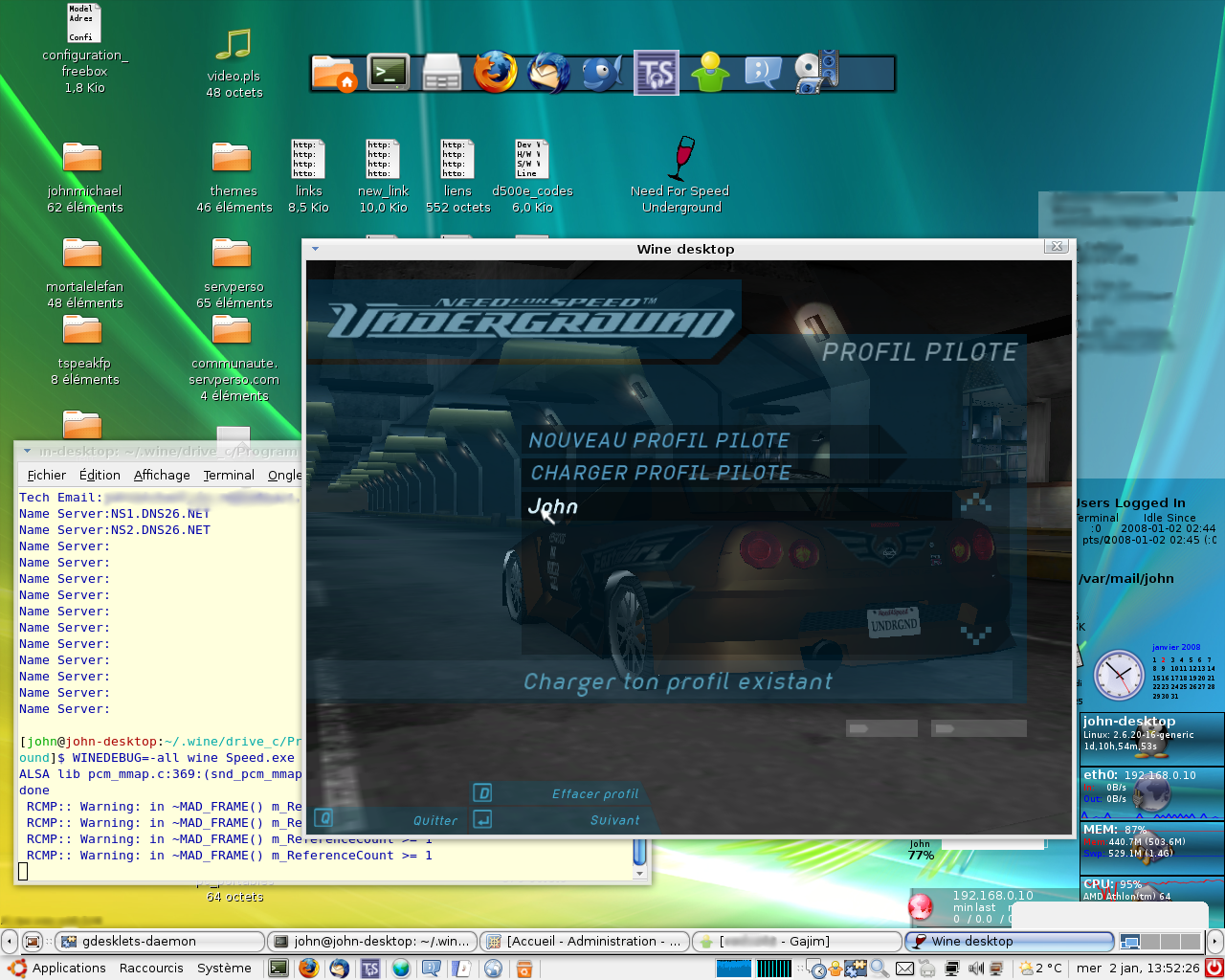Screen dimensions: 1225x980
Task: Click Suivant in the game
Action: pyautogui.click(x=614, y=820)
